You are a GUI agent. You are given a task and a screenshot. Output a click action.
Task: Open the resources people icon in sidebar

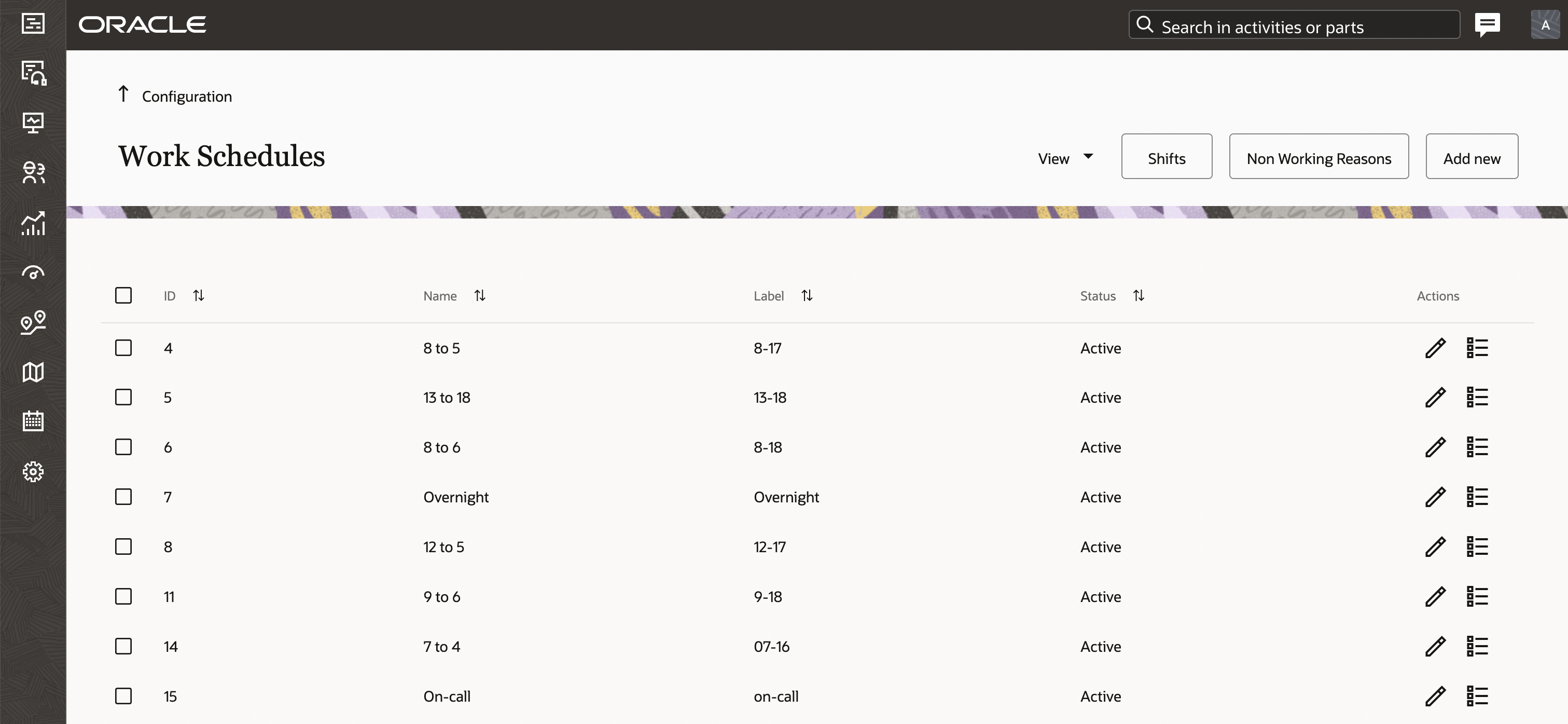pos(33,172)
